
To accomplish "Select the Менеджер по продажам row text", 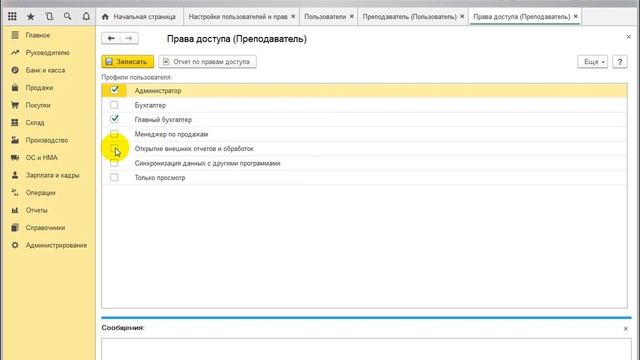I will (171, 134).
